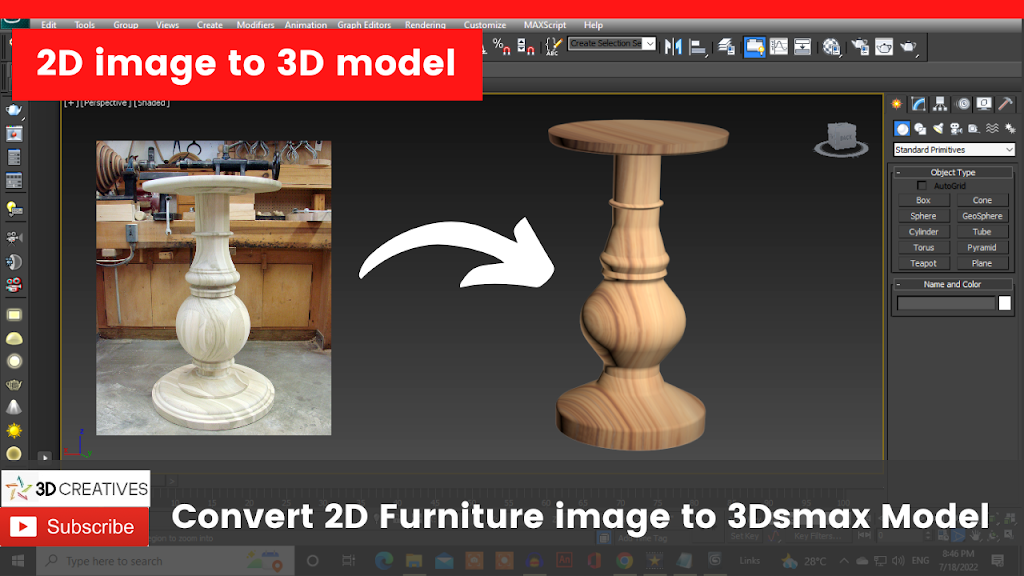This screenshot has width=1024, height=576.
Task: Select the Lights creation category
Action: [x=938, y=128]
